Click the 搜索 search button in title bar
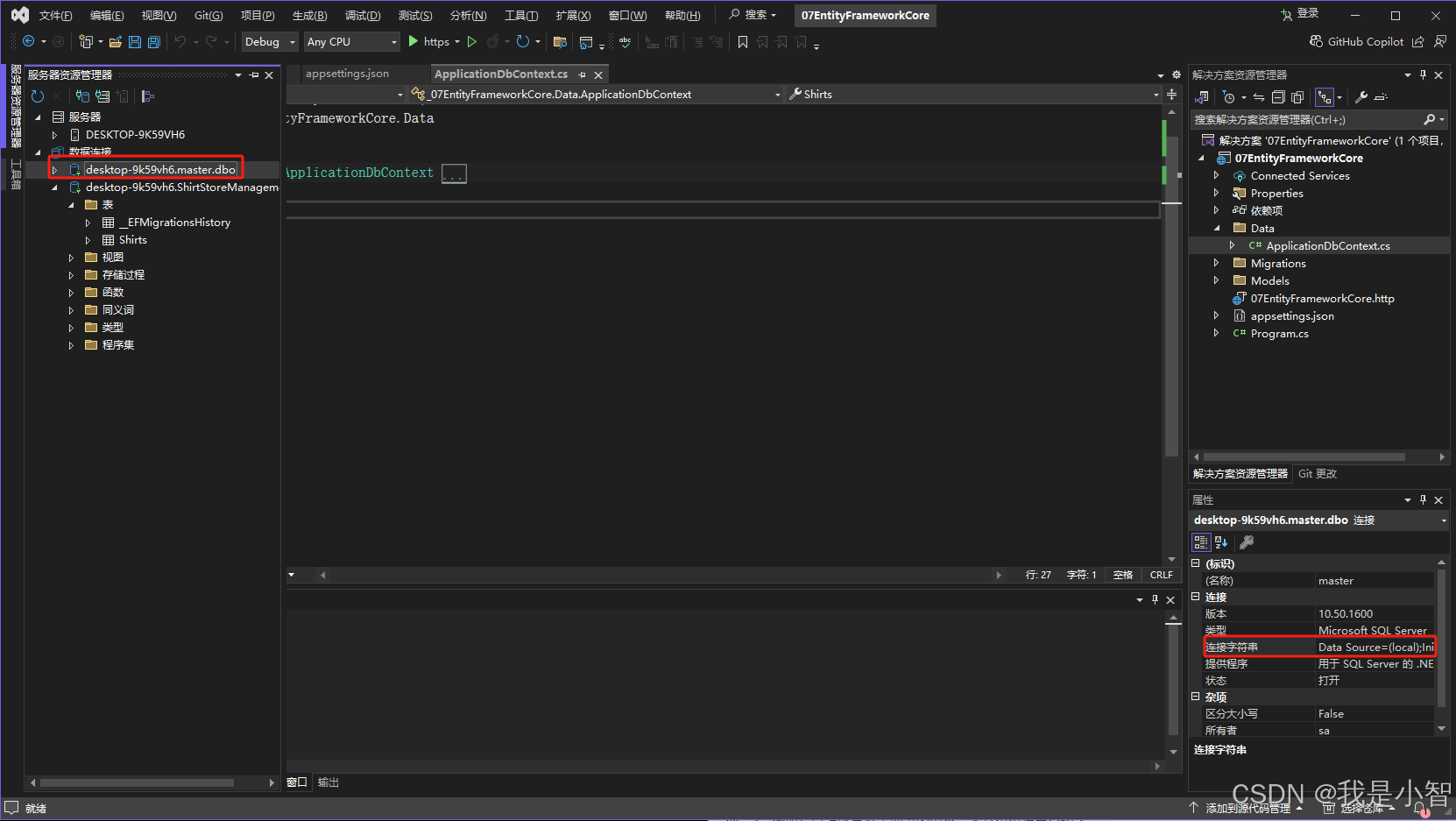The height and width of the screenshot is (821, 1456). pyautogui.click(x=753, y=15)
